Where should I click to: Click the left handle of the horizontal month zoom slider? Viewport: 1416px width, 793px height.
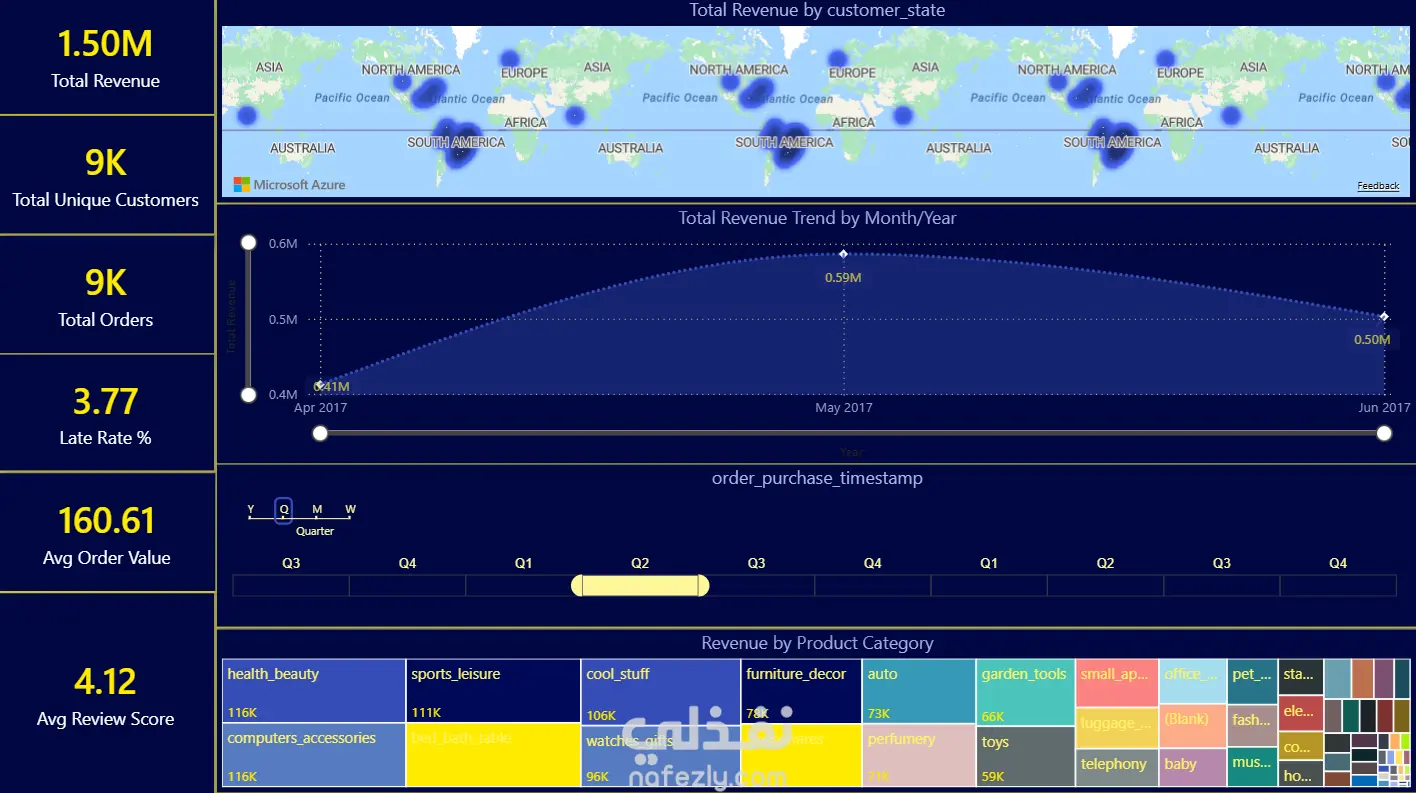pos(320,433)
